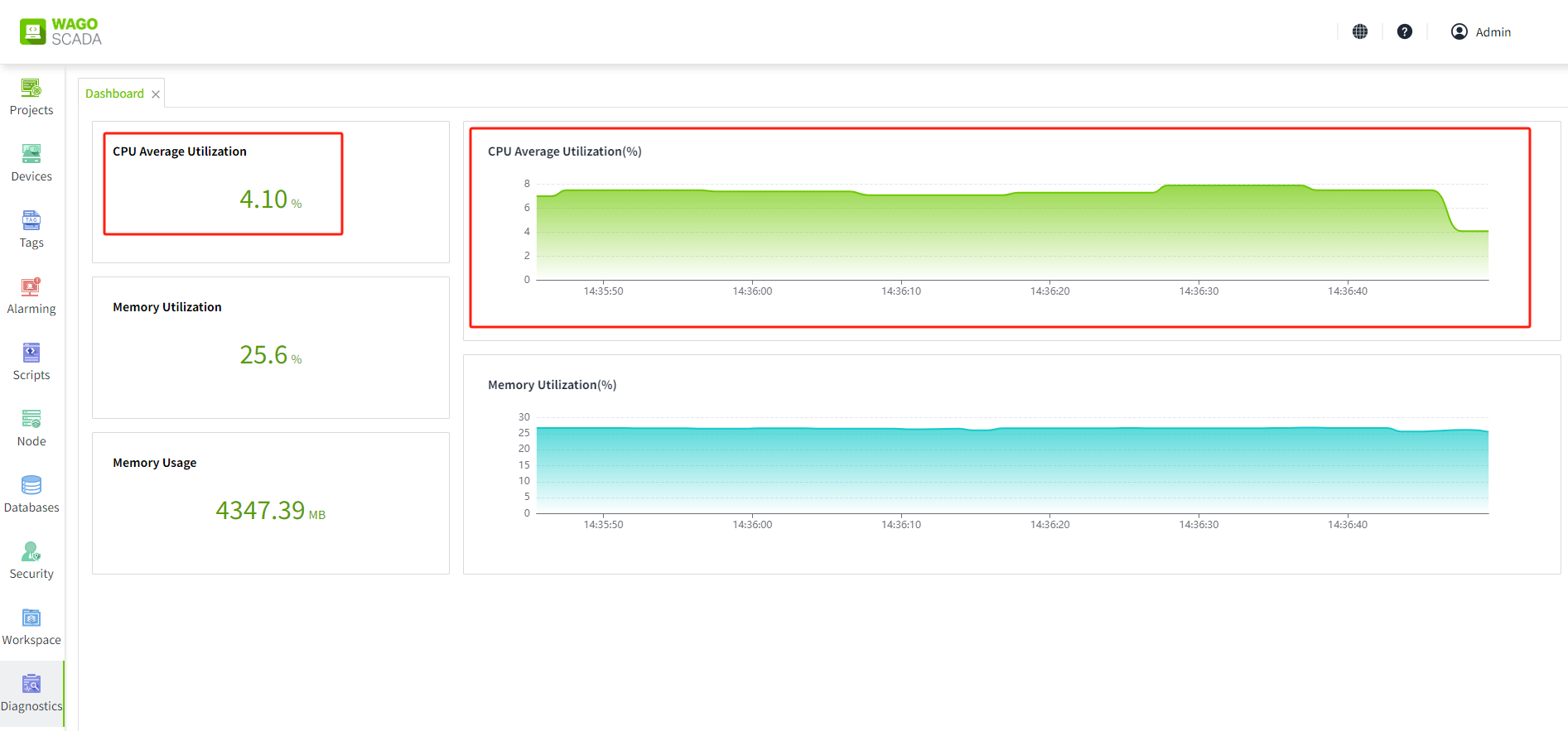Open the Tags page

(x=31, y=229)
